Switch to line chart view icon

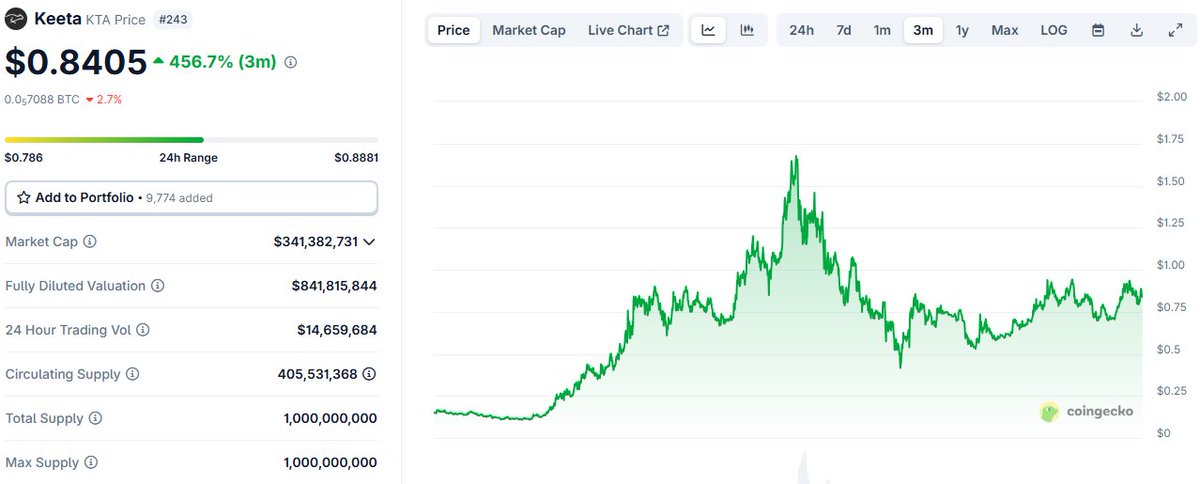point(709,30)
